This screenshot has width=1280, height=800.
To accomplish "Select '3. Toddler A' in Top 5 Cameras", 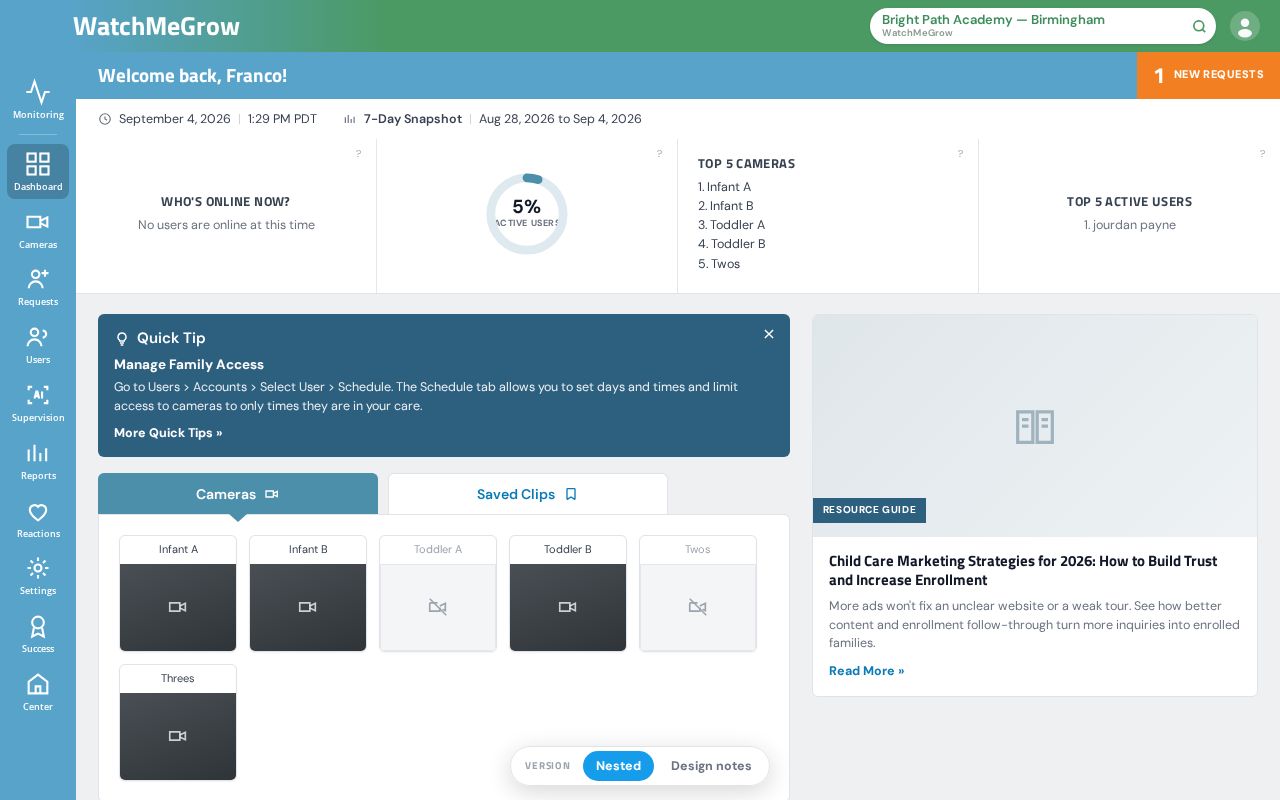I will (x=731, y=225).
